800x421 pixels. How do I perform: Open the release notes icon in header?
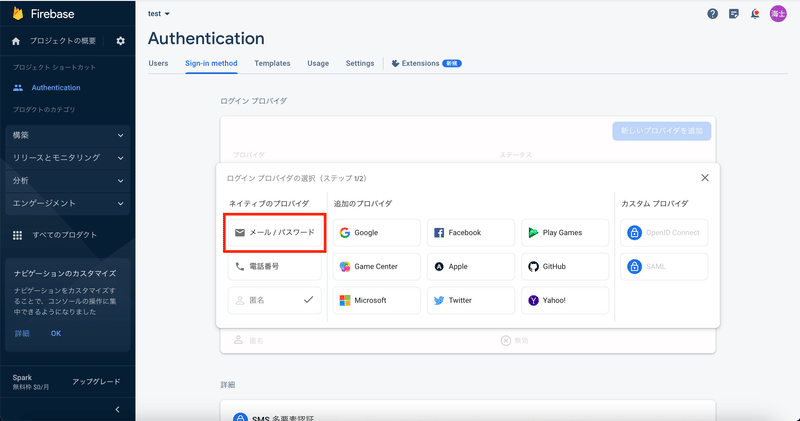coord(734,14)
